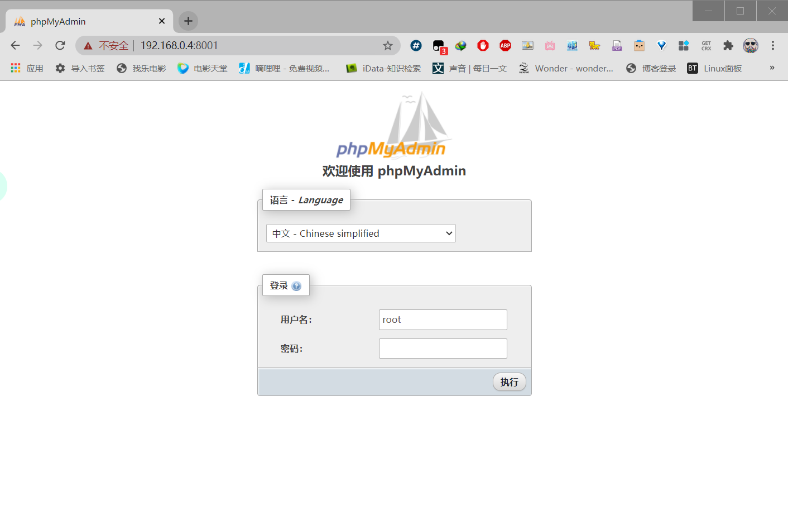The image size is (788, 520).
Task: Click the 不安全 security warning indicator
Action: [x=106, y=46]
